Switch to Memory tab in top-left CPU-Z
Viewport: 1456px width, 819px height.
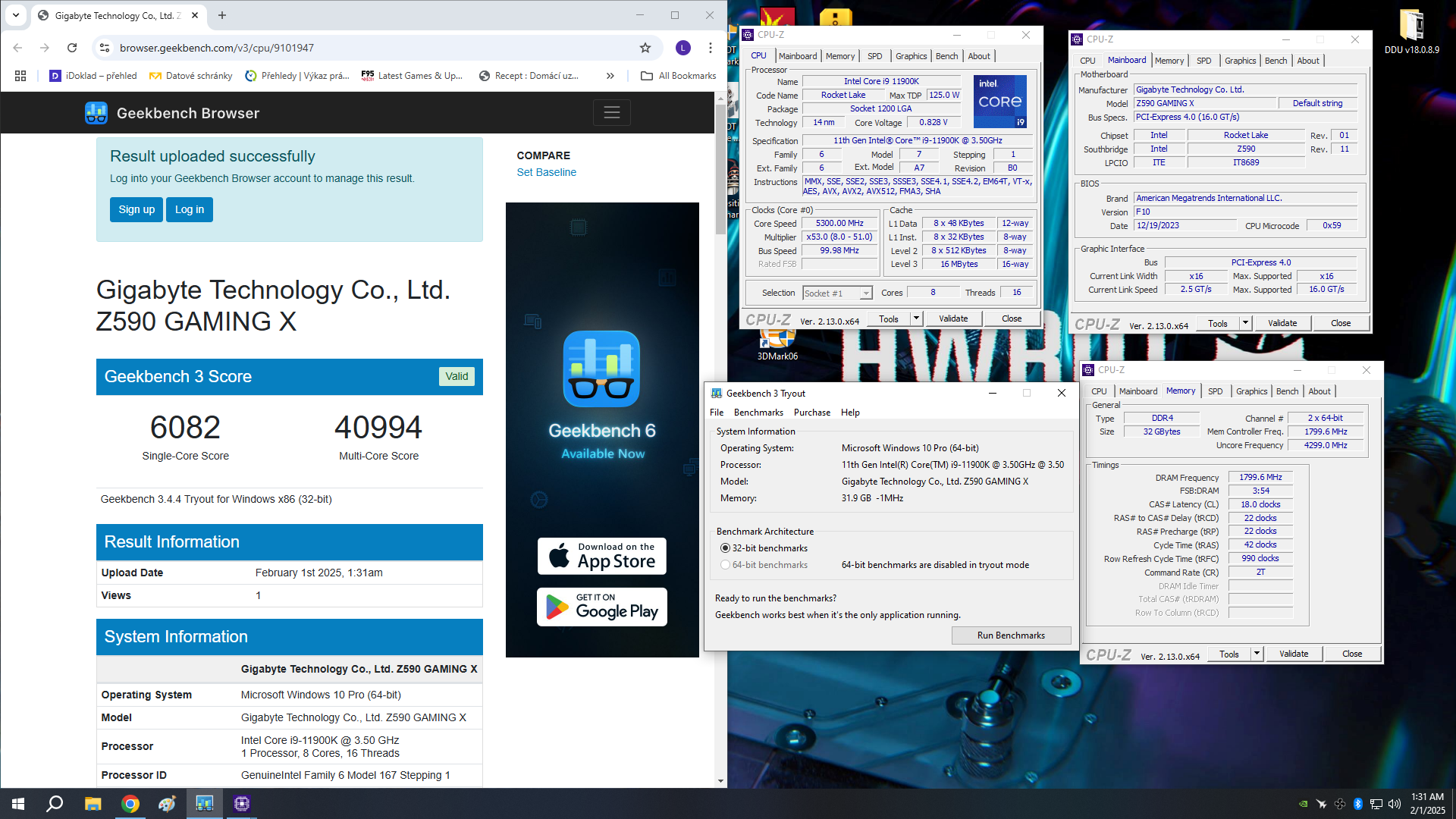[x=840, y=56]
